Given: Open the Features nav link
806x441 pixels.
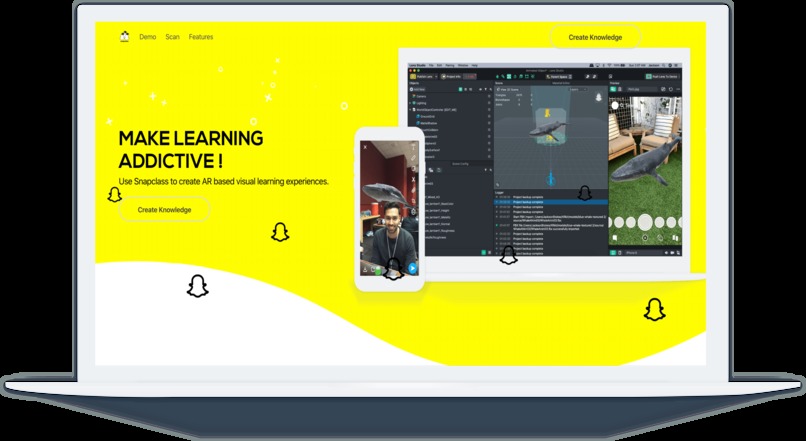Looking at the screenshot, I should tap(200, 37).
